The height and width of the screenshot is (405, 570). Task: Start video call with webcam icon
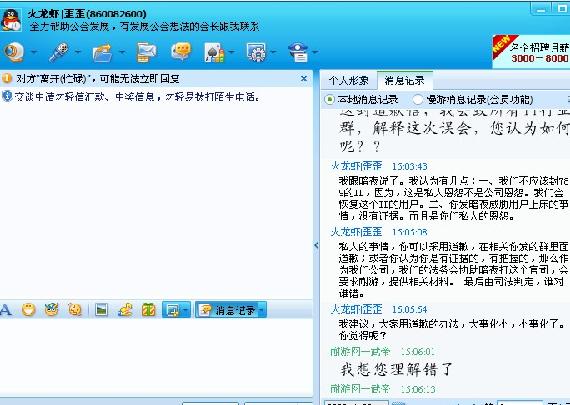click(x=14, y=52)
